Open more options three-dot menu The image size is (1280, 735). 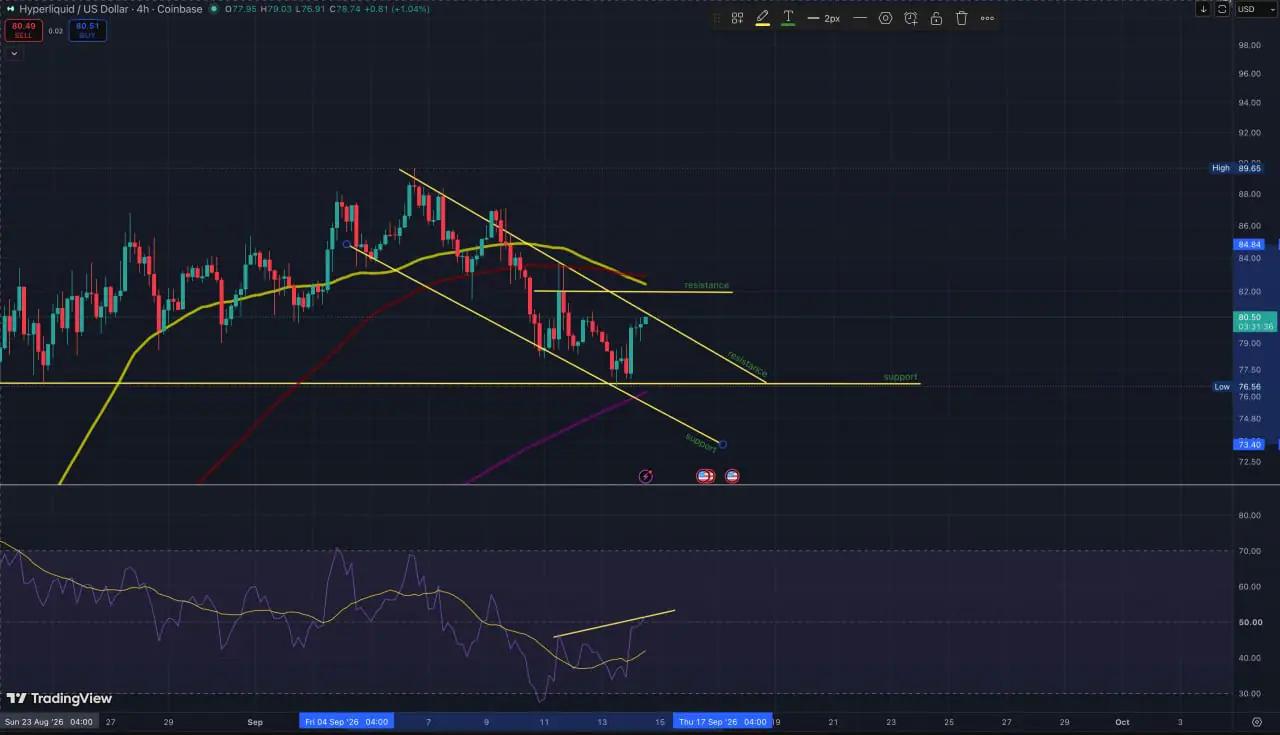click(x=987, y=18)
